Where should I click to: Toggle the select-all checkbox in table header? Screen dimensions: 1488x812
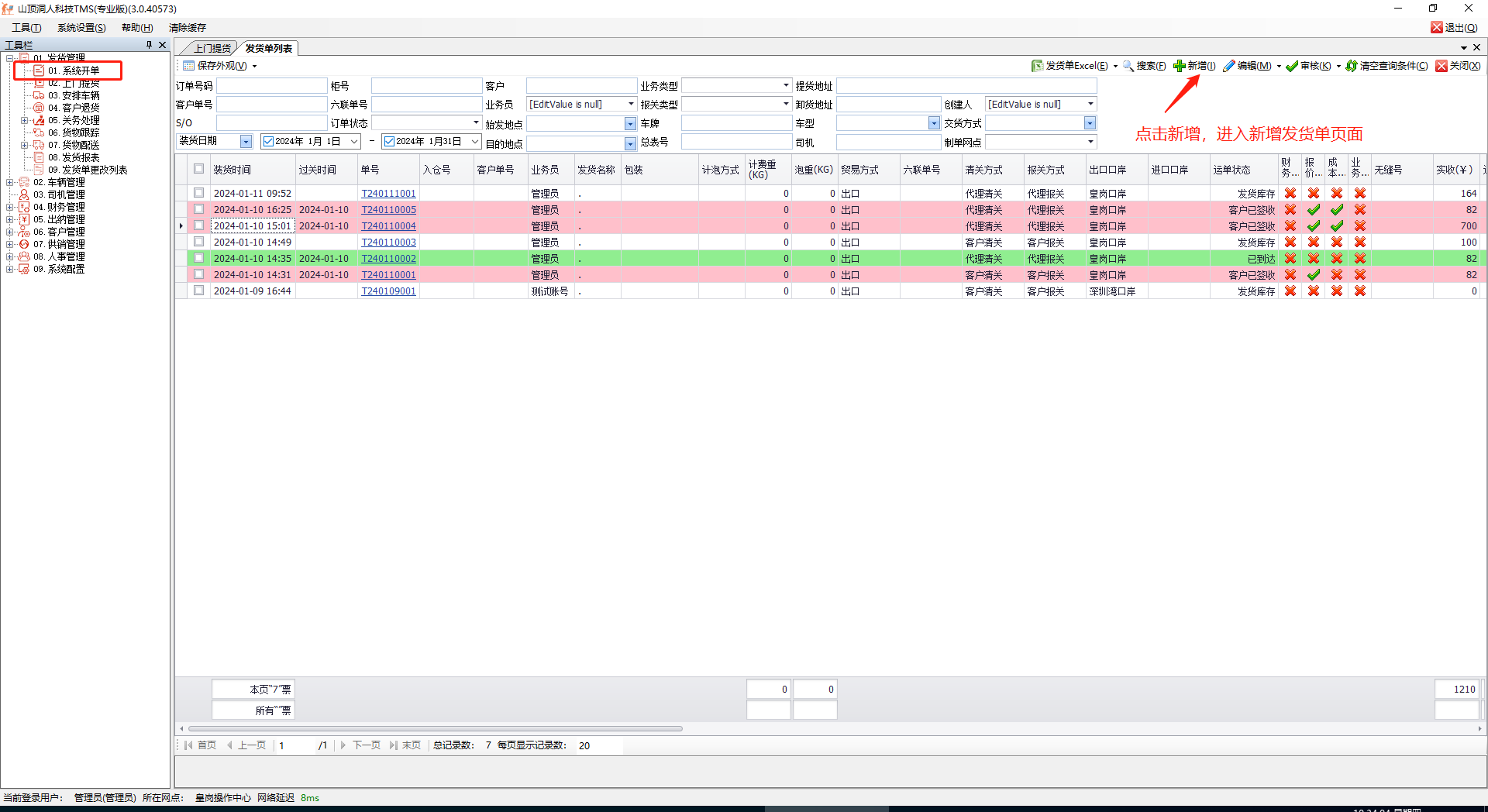point(199,169)
